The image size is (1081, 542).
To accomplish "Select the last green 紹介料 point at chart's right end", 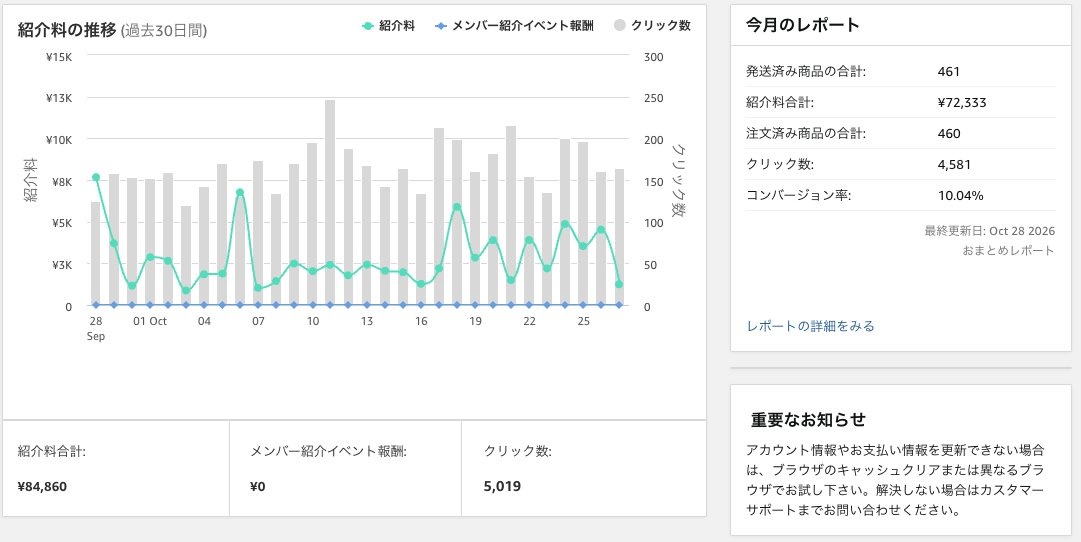I will pyautogui.click(x=619, y=284).
